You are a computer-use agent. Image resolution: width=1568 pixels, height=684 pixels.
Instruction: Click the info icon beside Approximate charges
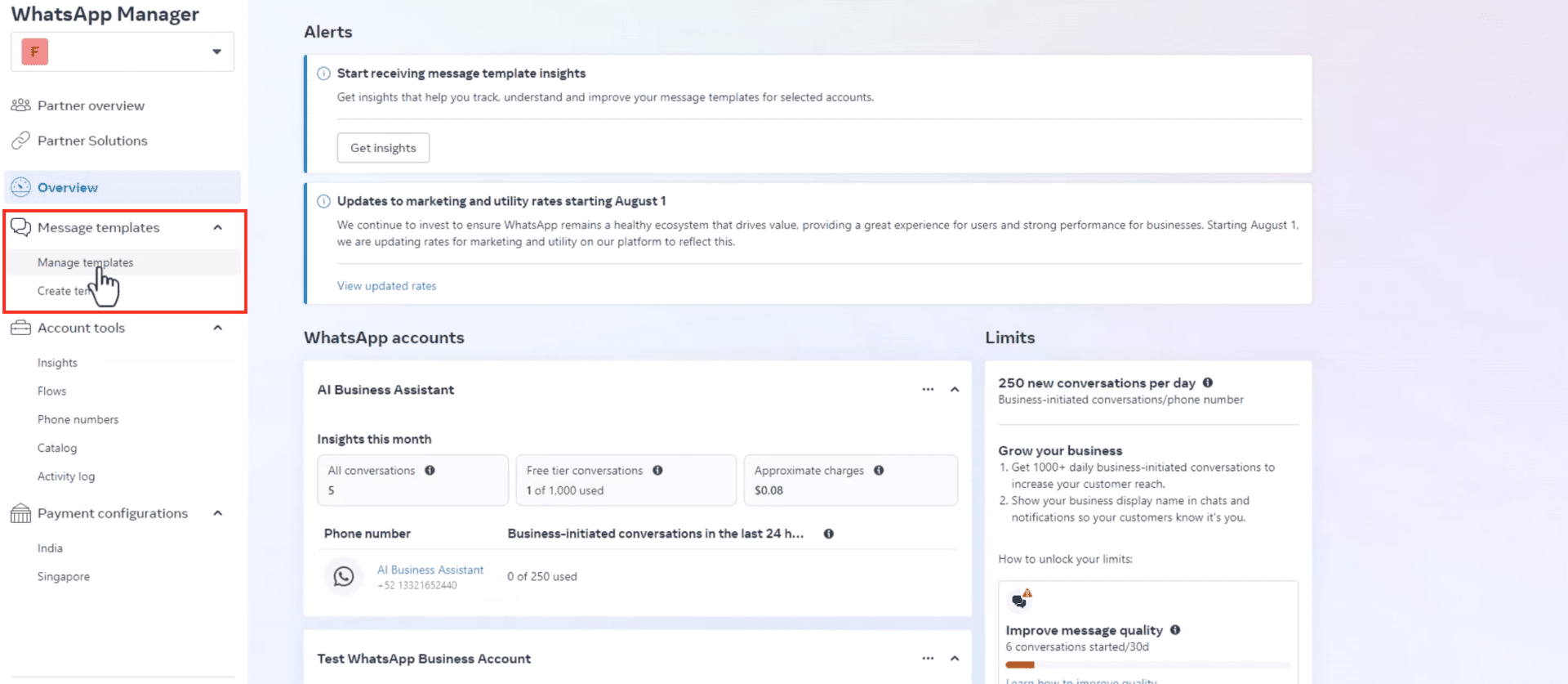click(x=879, y=471)
